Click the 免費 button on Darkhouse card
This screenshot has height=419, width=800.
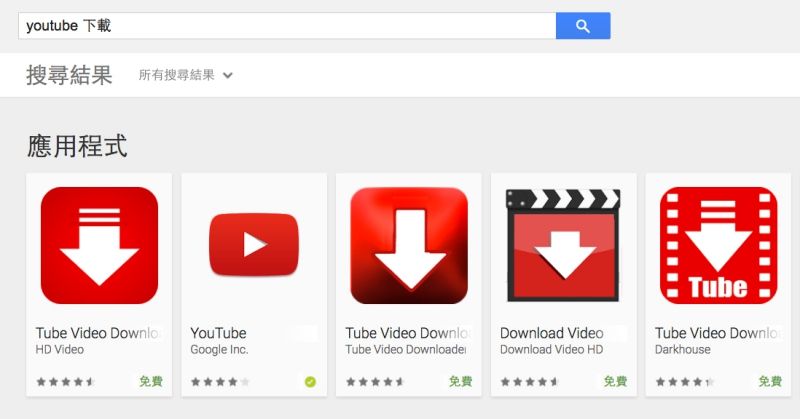pyautogui.click(x=770, y=381)
